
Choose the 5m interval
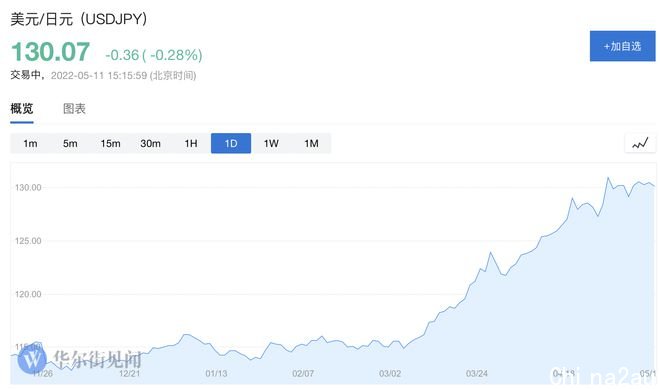pyautogui.click(x=70, y=143)
